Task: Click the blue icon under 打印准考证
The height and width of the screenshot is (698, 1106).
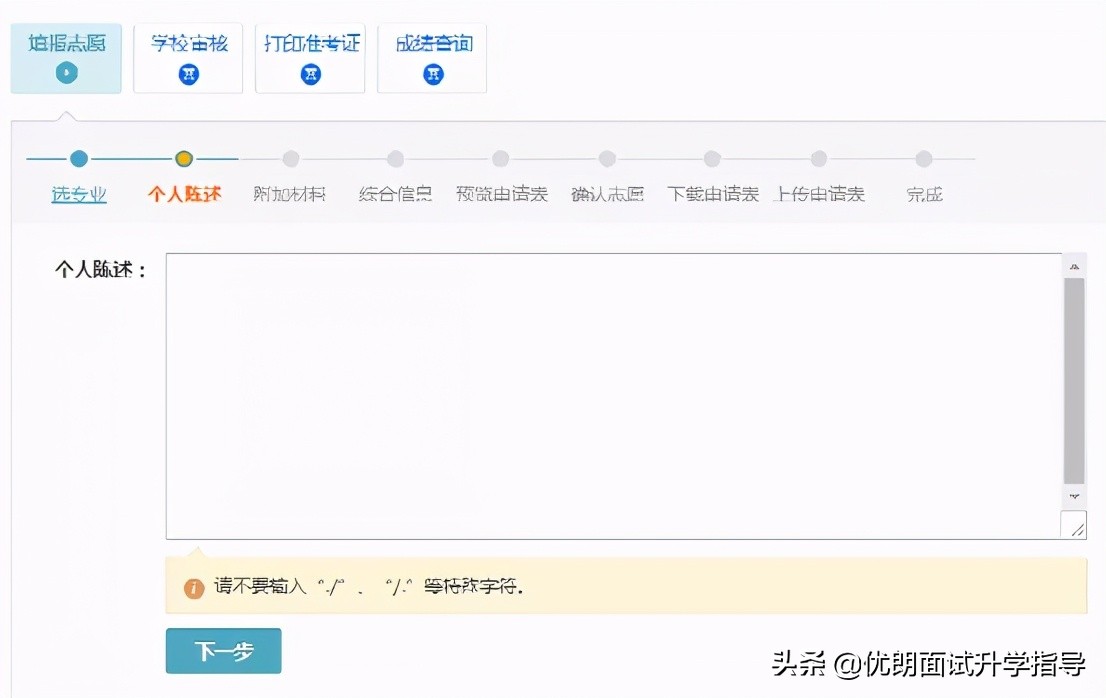Action: pyautogui.click(x=311, y=74)
